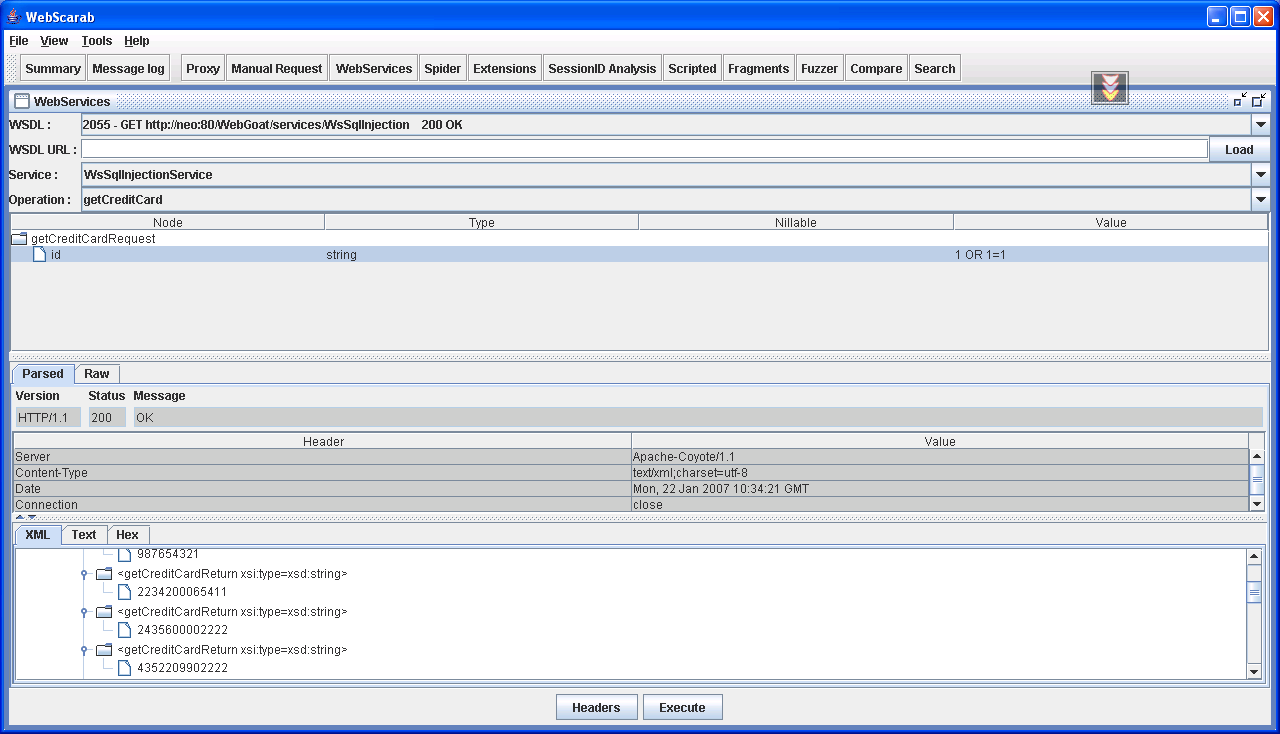The height and width of the screenshot is (734, 1280).
Task: Click the folder icon on the first getCreditCardReturn element
Action: coord(104,573)
